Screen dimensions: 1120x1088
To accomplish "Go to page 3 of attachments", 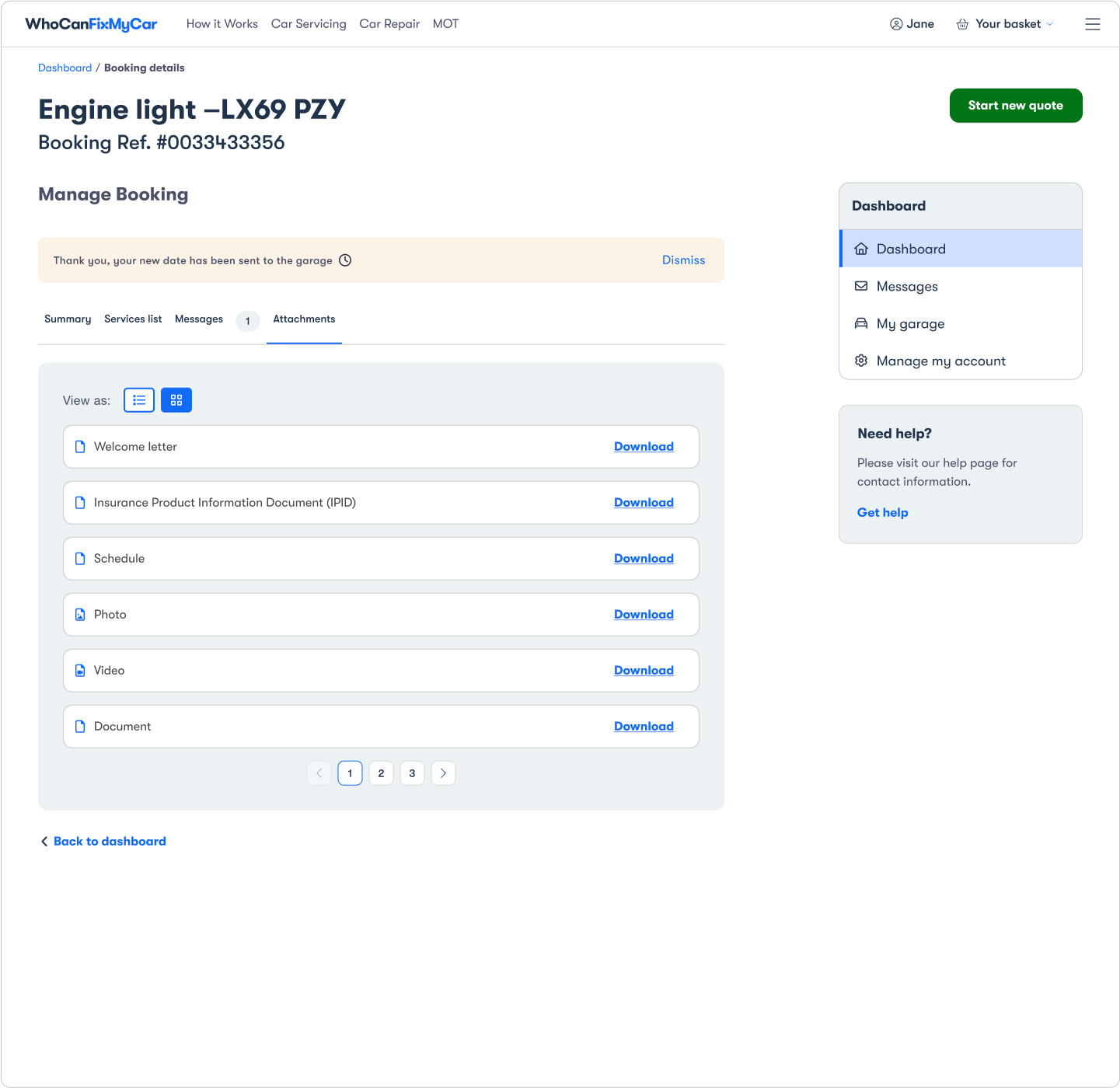I will point(412,773).
